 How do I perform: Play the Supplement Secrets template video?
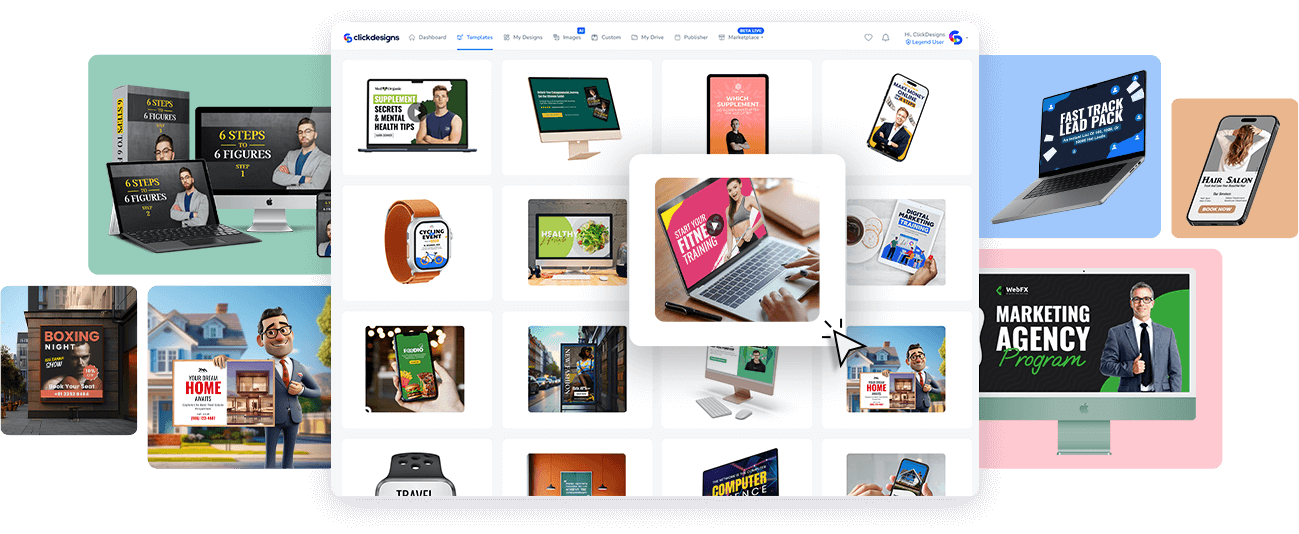pos(416,112)
